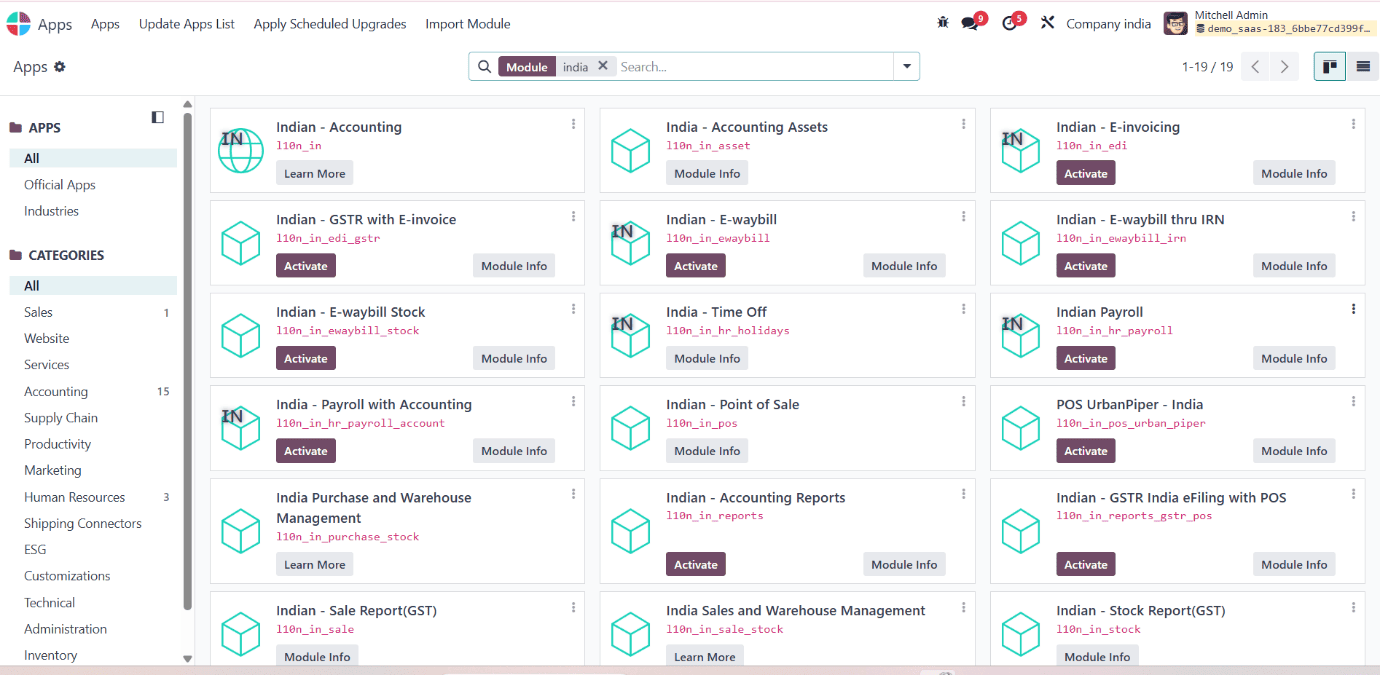The image size is (1380, 675).
Task: Open kebab menu on India - Time Off card
Action: [963, 309]
